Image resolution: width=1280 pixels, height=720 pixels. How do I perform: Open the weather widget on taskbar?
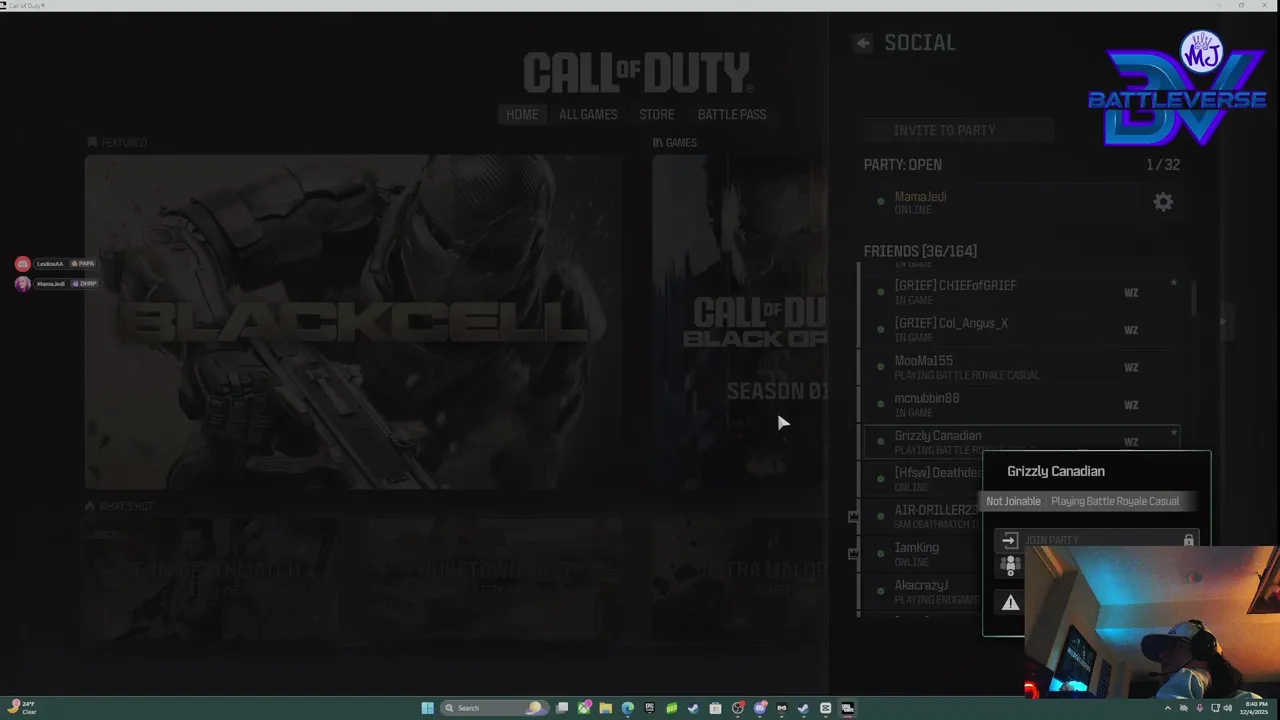[x=22, y=707]
